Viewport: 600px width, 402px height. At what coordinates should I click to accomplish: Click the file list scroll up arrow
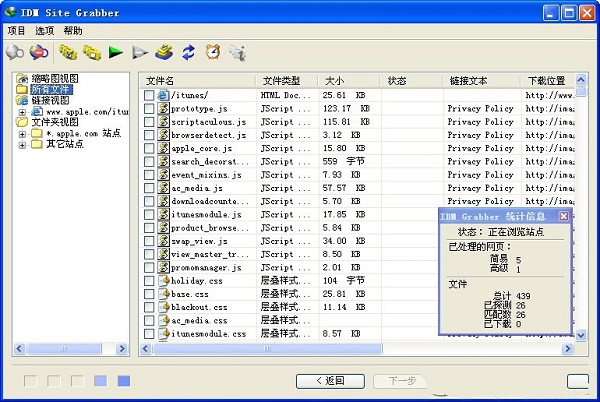click(581, 80)
